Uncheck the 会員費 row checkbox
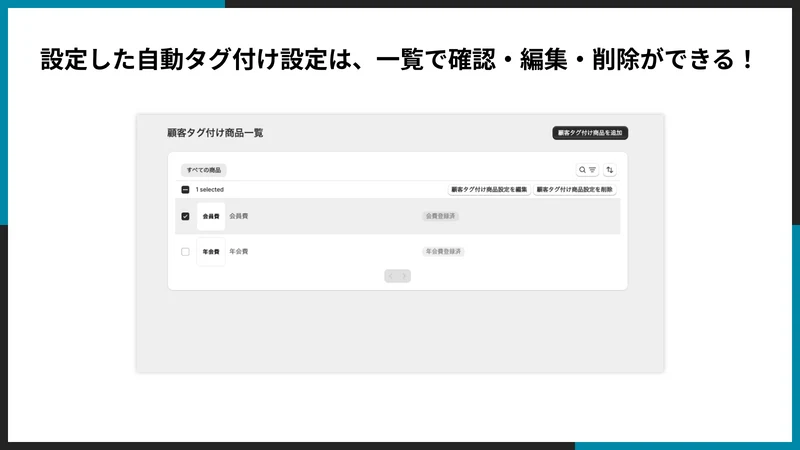Viewport: 800px width, 450px height. (185, 216)
